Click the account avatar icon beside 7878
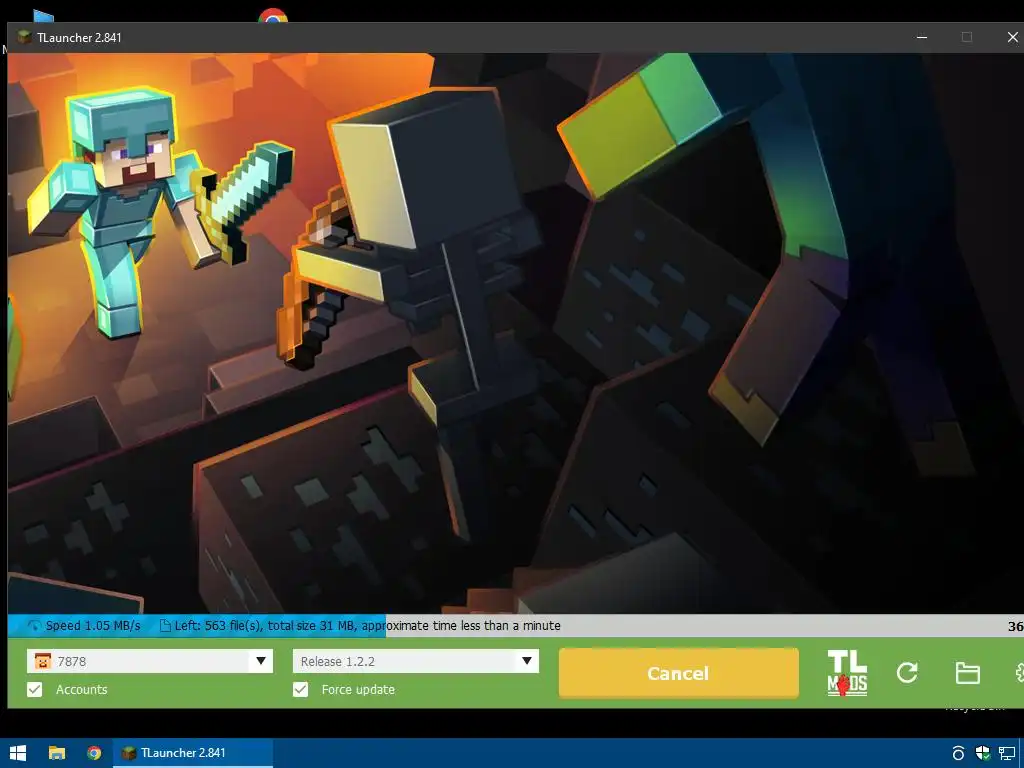The height and width of the screenshot is (768, 1024). 42,661
